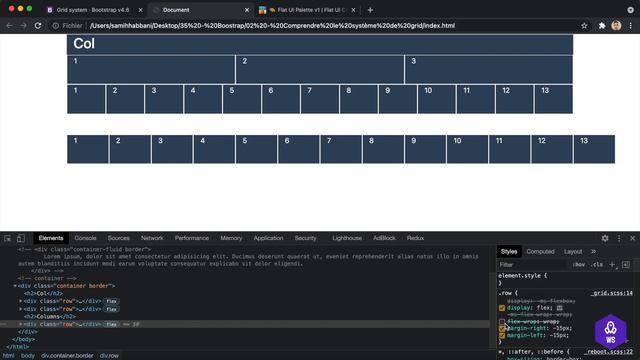Open DevTools more options menu
Screen dimensions: 640x360
[619, 238]
